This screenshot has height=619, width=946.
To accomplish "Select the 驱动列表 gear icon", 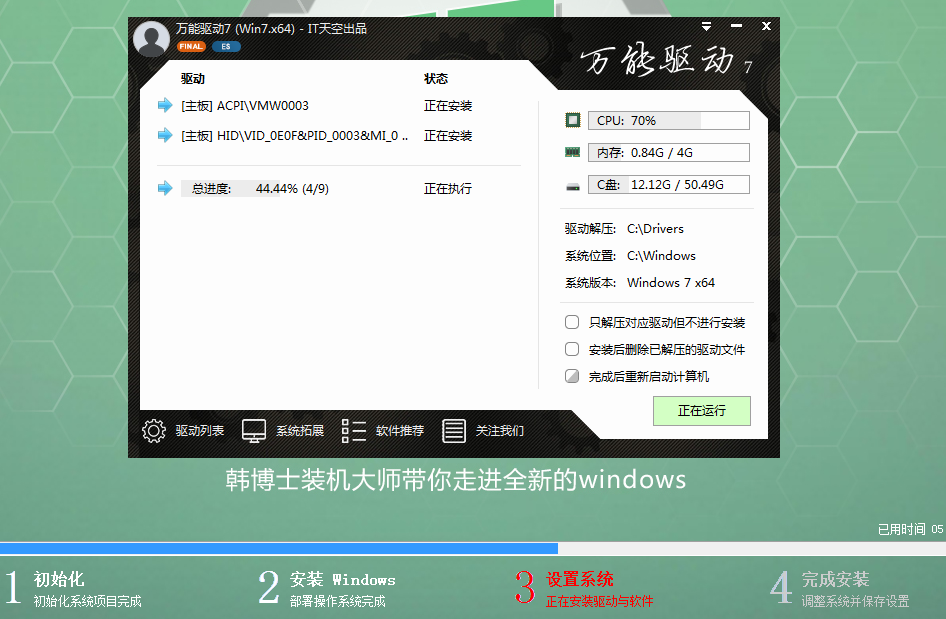I will [152, 430].
